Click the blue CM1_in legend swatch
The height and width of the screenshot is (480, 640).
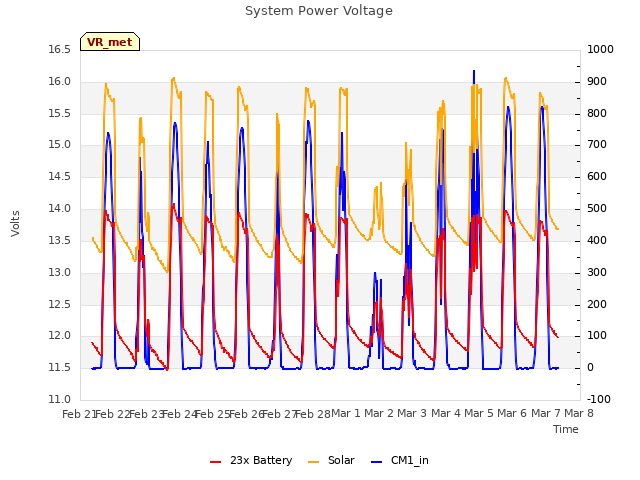pos(377,462)
